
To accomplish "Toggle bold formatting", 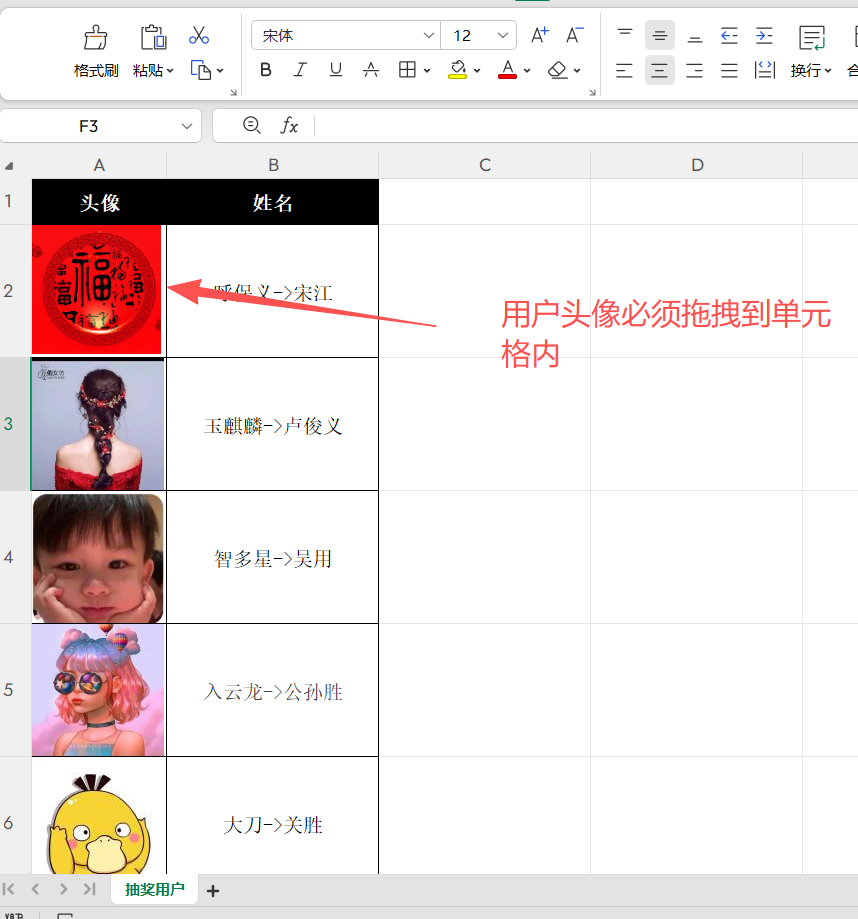I will [x=265, y=70].
